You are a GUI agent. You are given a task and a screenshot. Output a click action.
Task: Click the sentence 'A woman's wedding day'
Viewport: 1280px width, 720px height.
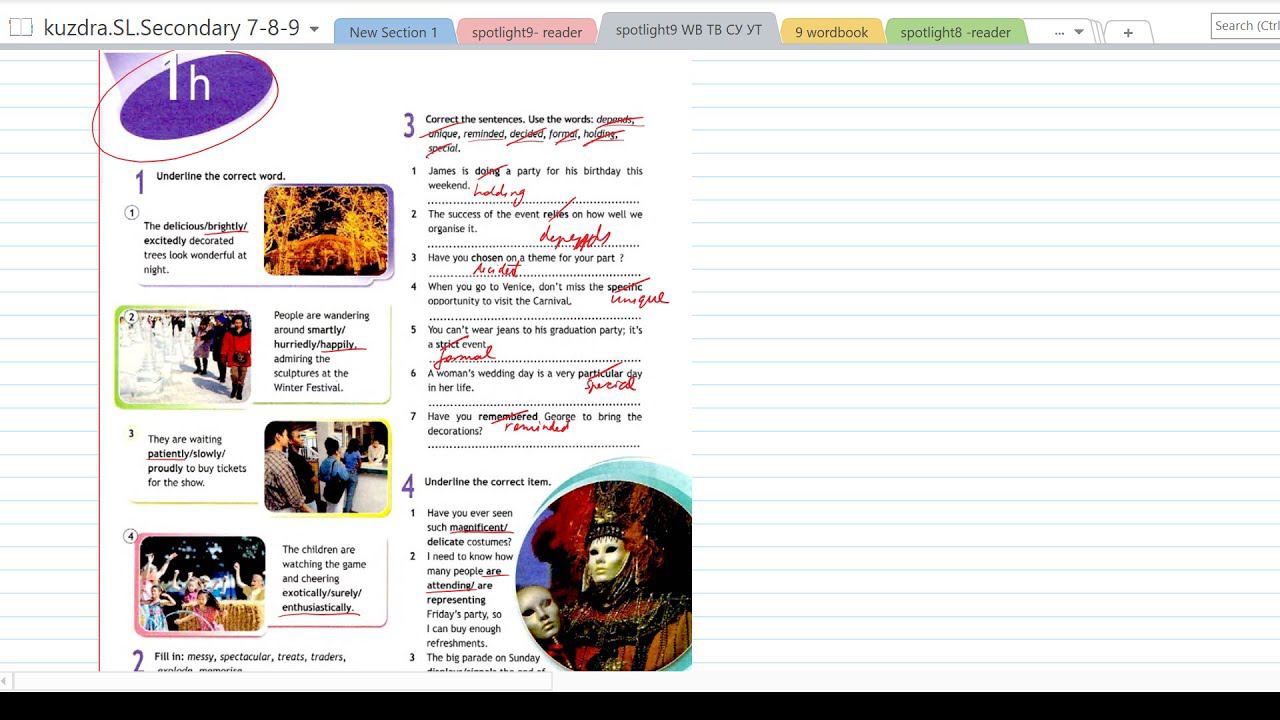(535, 380)
